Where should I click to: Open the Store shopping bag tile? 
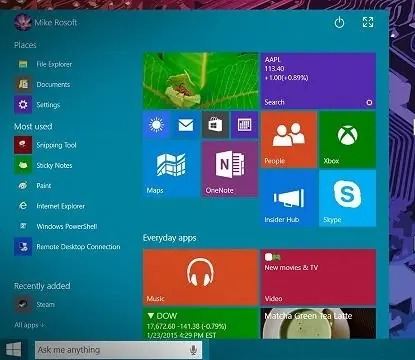coord(215,125)
